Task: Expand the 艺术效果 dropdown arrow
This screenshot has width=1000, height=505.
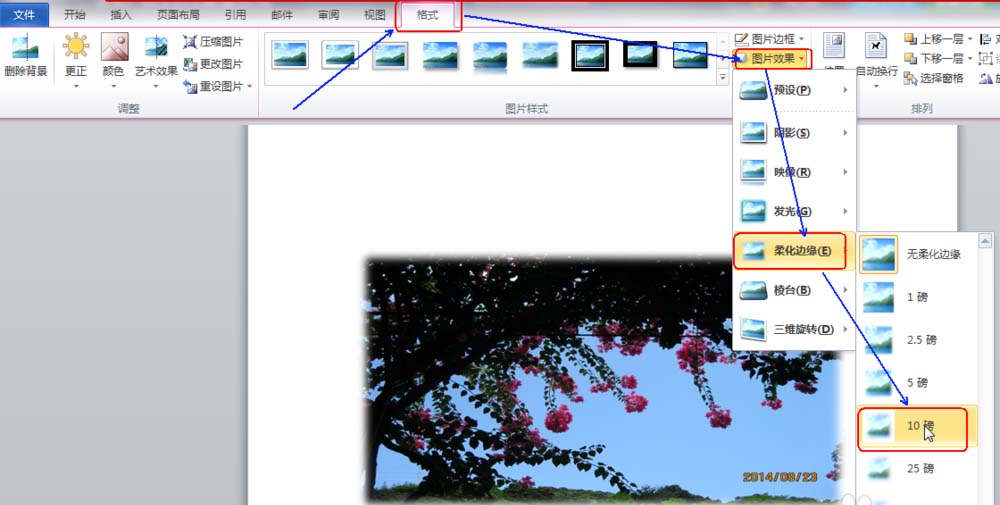Action: click(x=156, y=85)
